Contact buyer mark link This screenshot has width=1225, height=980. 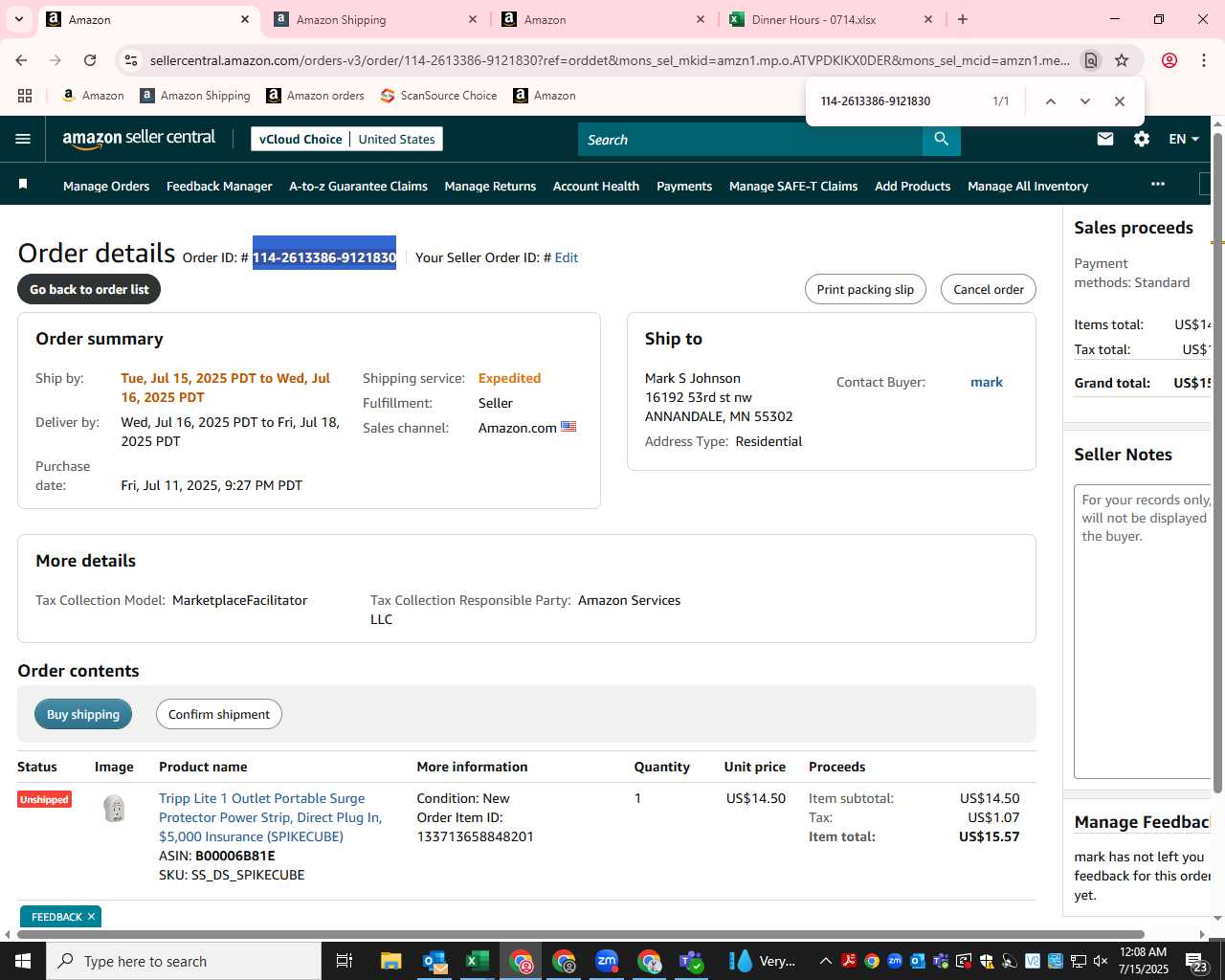pos(987,382)
